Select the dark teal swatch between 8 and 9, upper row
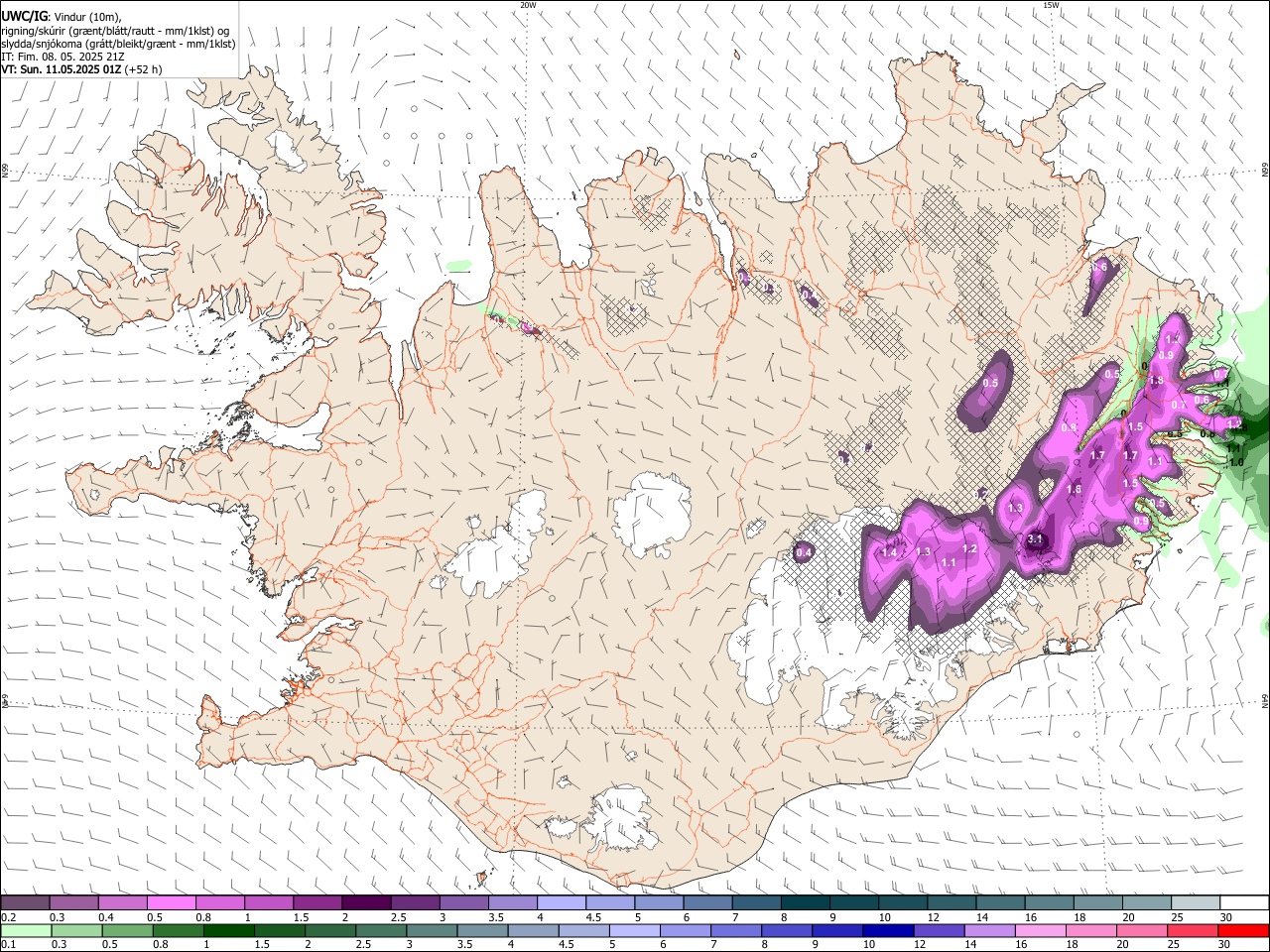This screenshot has width=1270, height=952. click(805, 903)
